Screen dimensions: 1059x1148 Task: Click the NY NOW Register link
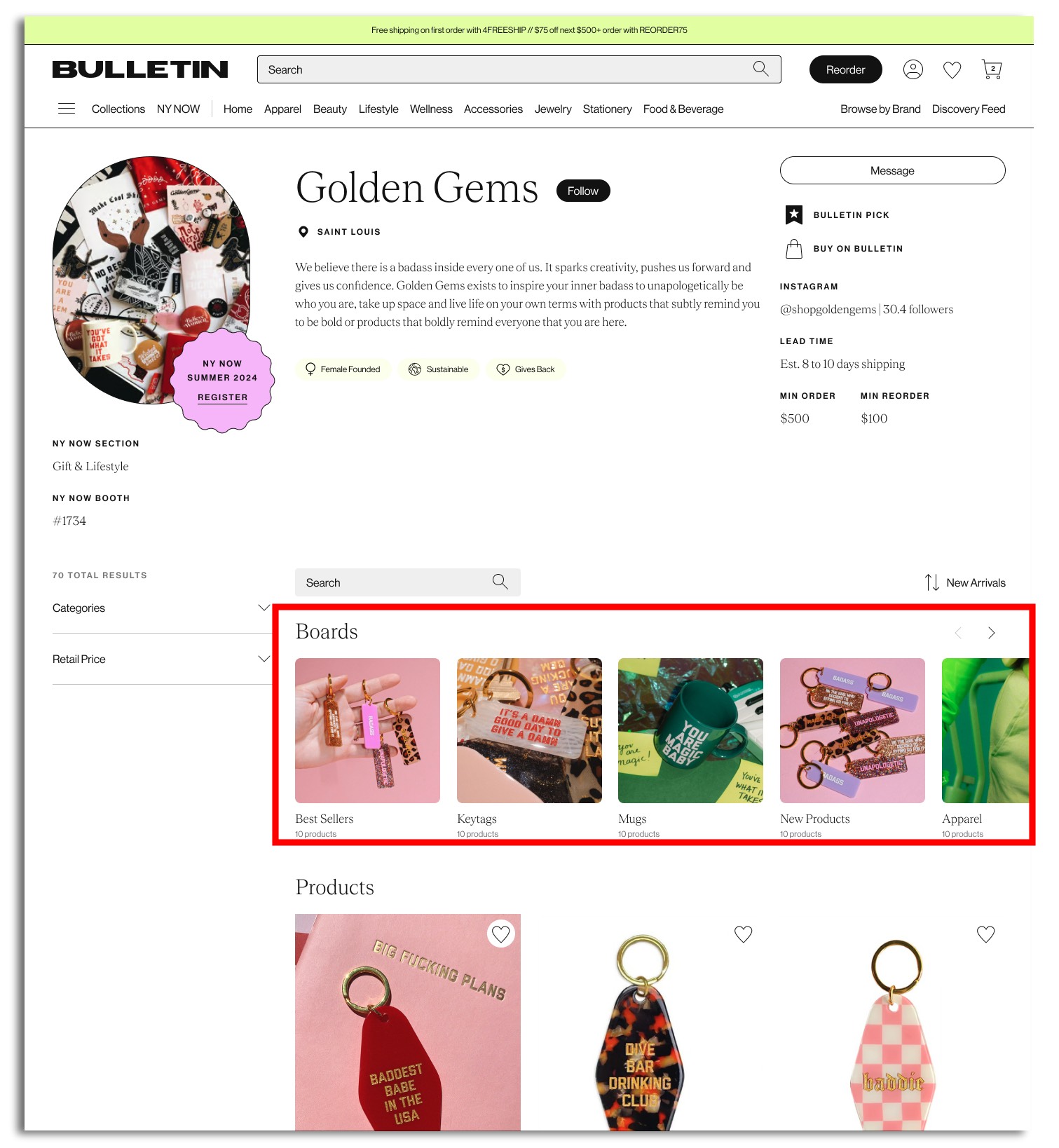coord(222,397)
